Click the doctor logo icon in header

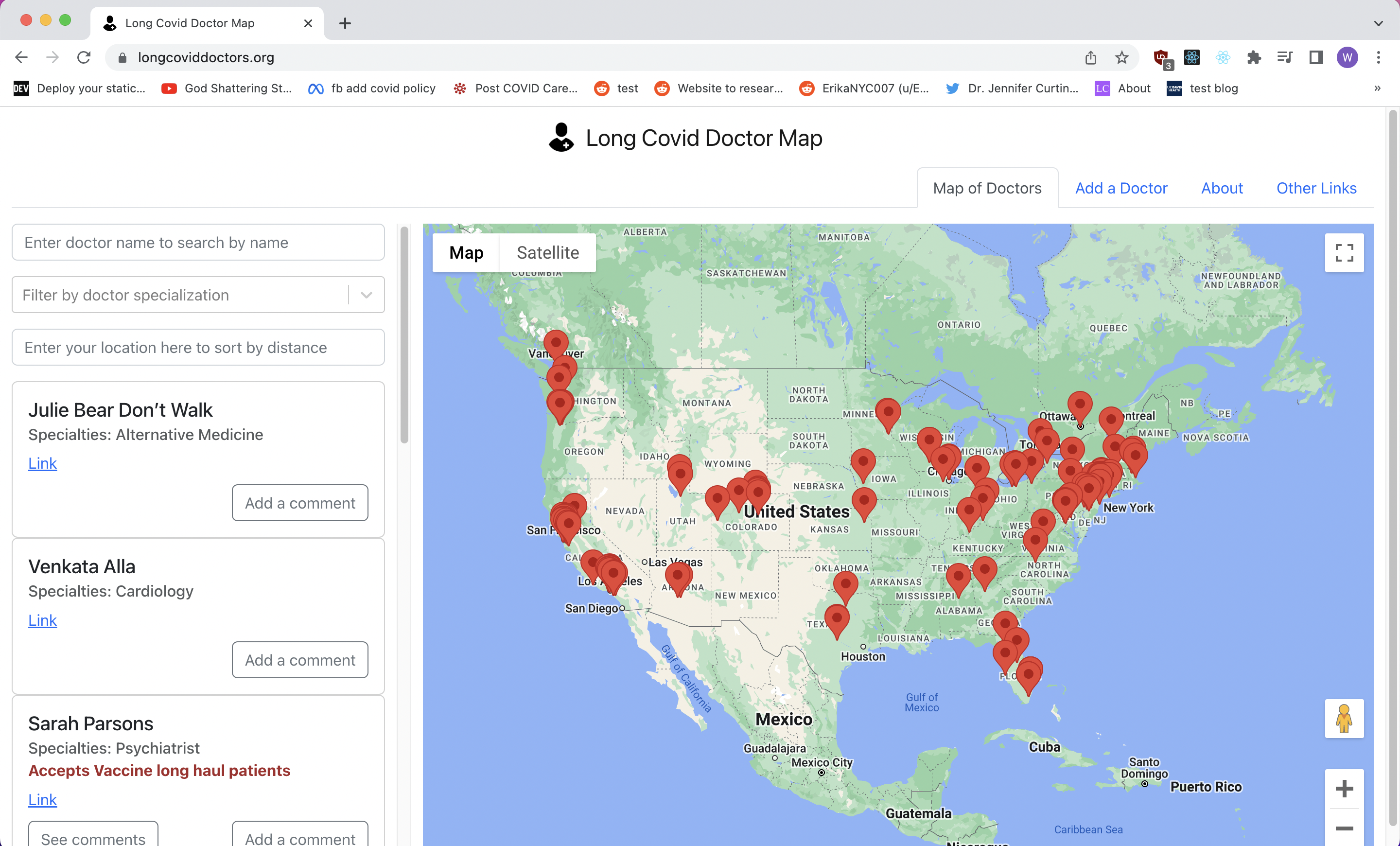coord(561,138)
